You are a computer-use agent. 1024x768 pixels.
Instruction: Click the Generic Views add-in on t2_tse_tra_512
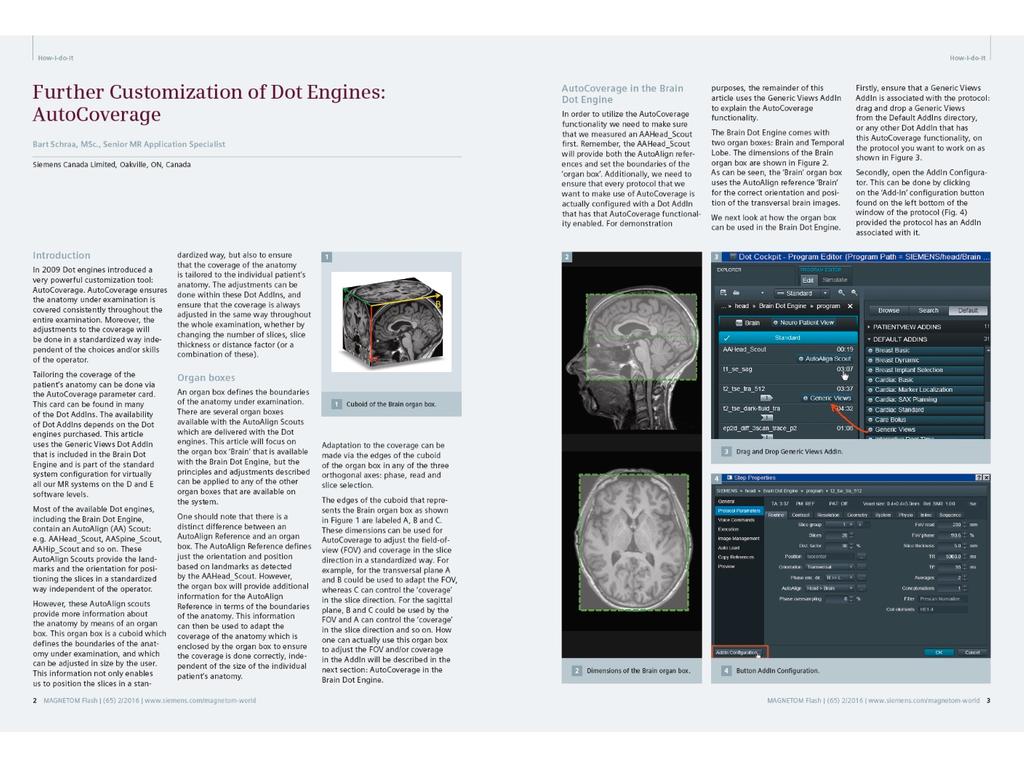pyautogui.click(x=828, y=398)
